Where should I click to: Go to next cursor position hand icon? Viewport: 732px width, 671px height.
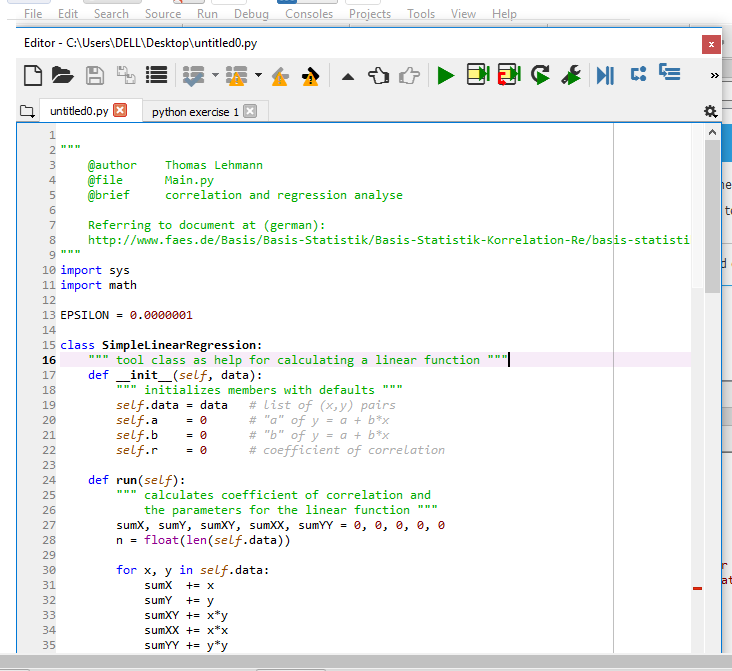409,75
